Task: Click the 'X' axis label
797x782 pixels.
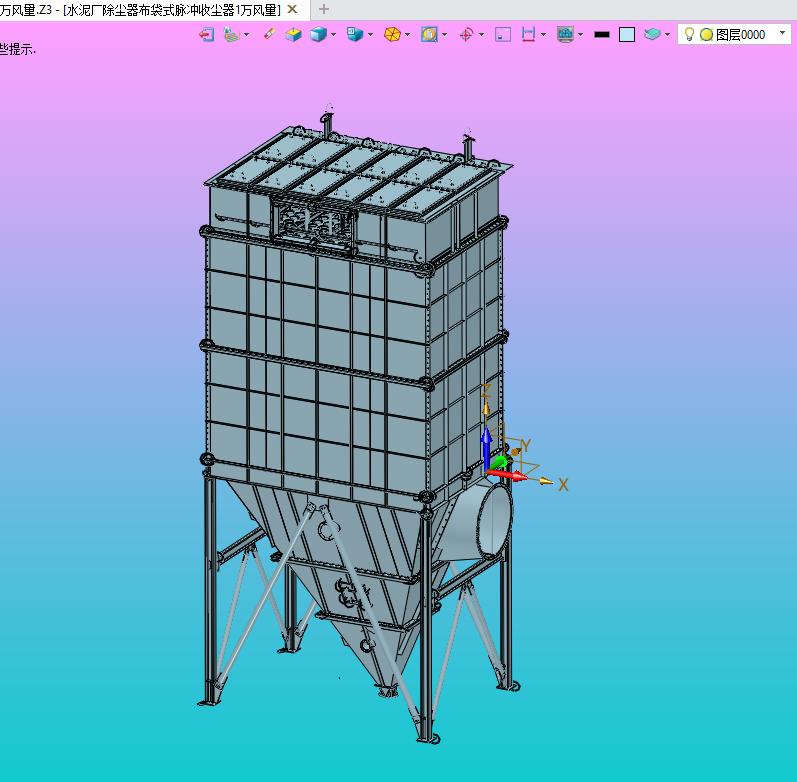Action: pyautogui.click(x=563, y=485)
